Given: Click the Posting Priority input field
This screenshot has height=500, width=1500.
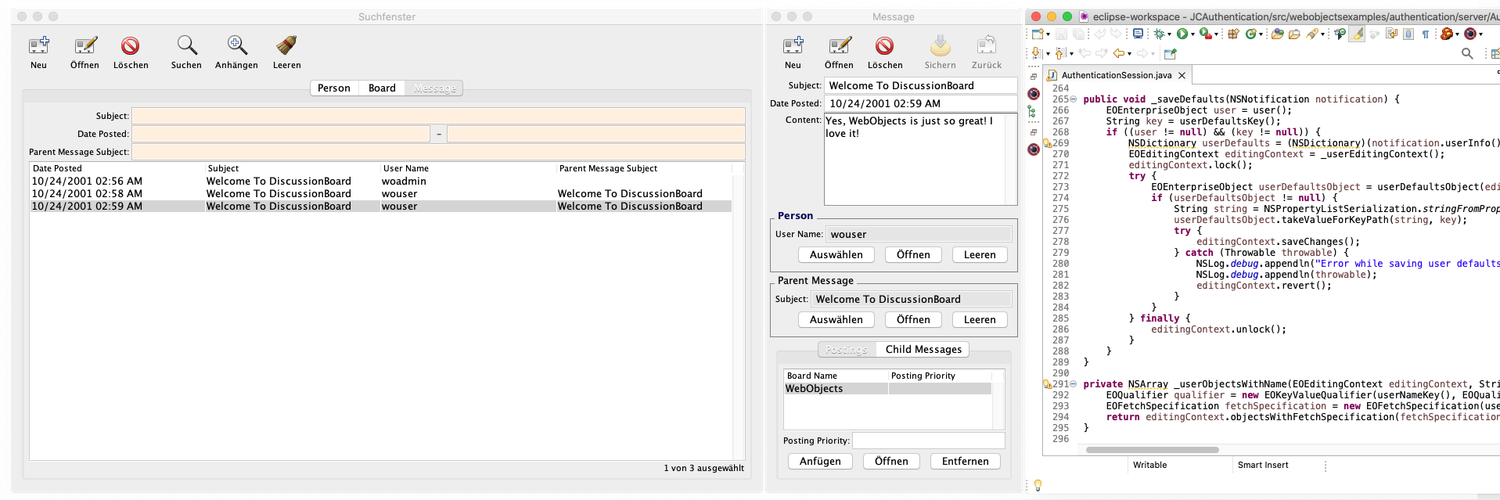Looking at the screenshot, I should click(928, 440).
